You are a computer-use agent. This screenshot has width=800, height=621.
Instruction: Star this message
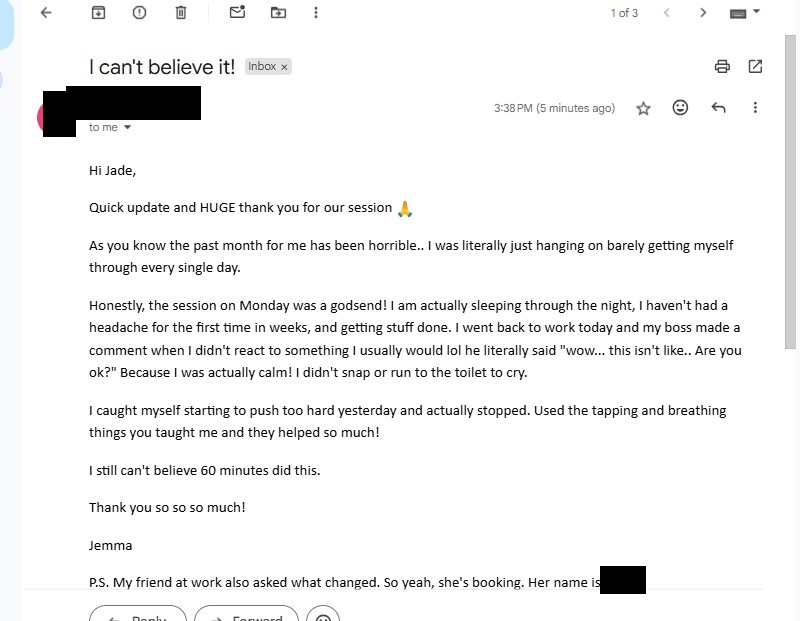pyautogui.click(x=643, y=108)
